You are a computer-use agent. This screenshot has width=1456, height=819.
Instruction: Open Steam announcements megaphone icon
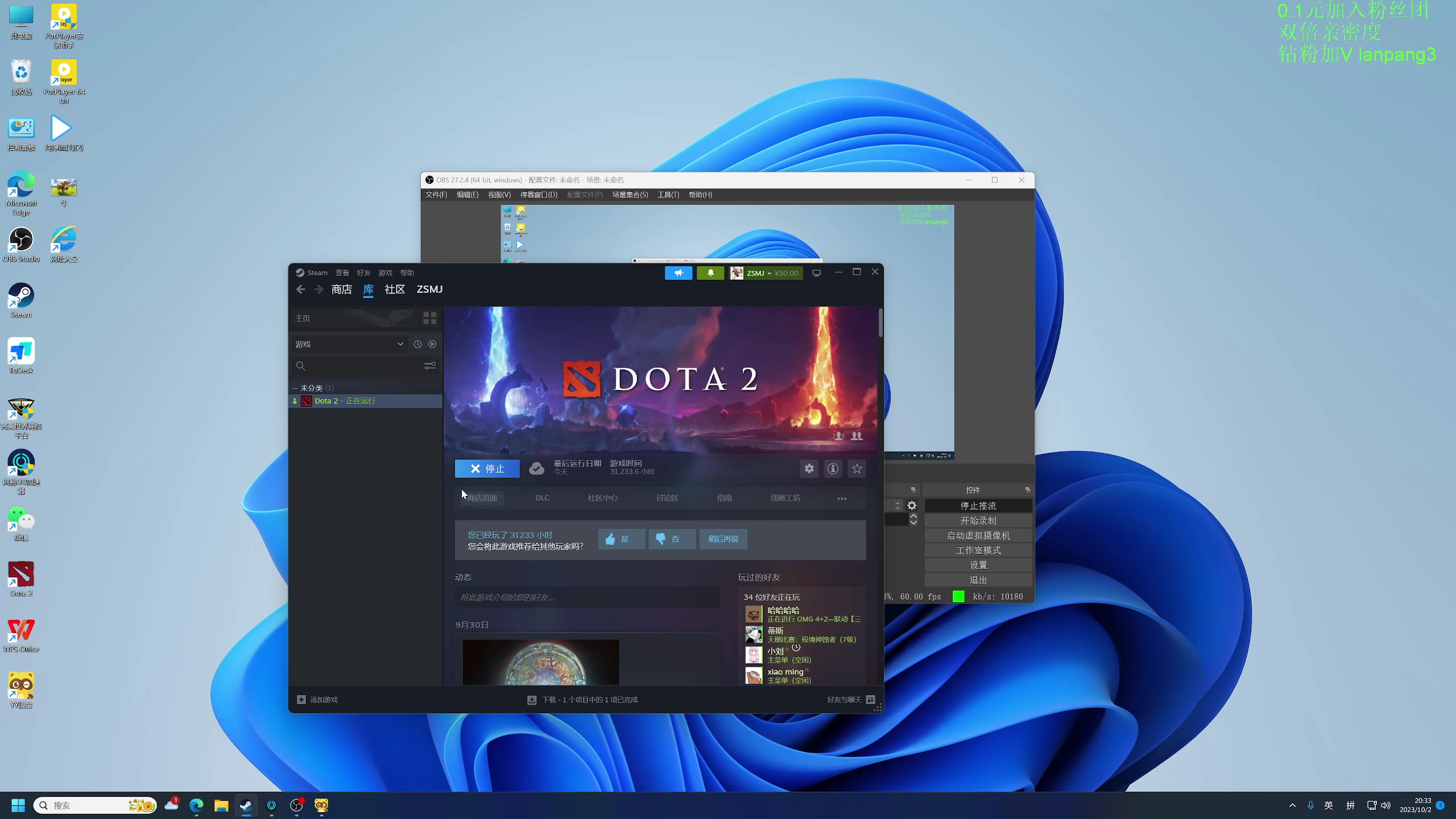click(x=678, y=273)
